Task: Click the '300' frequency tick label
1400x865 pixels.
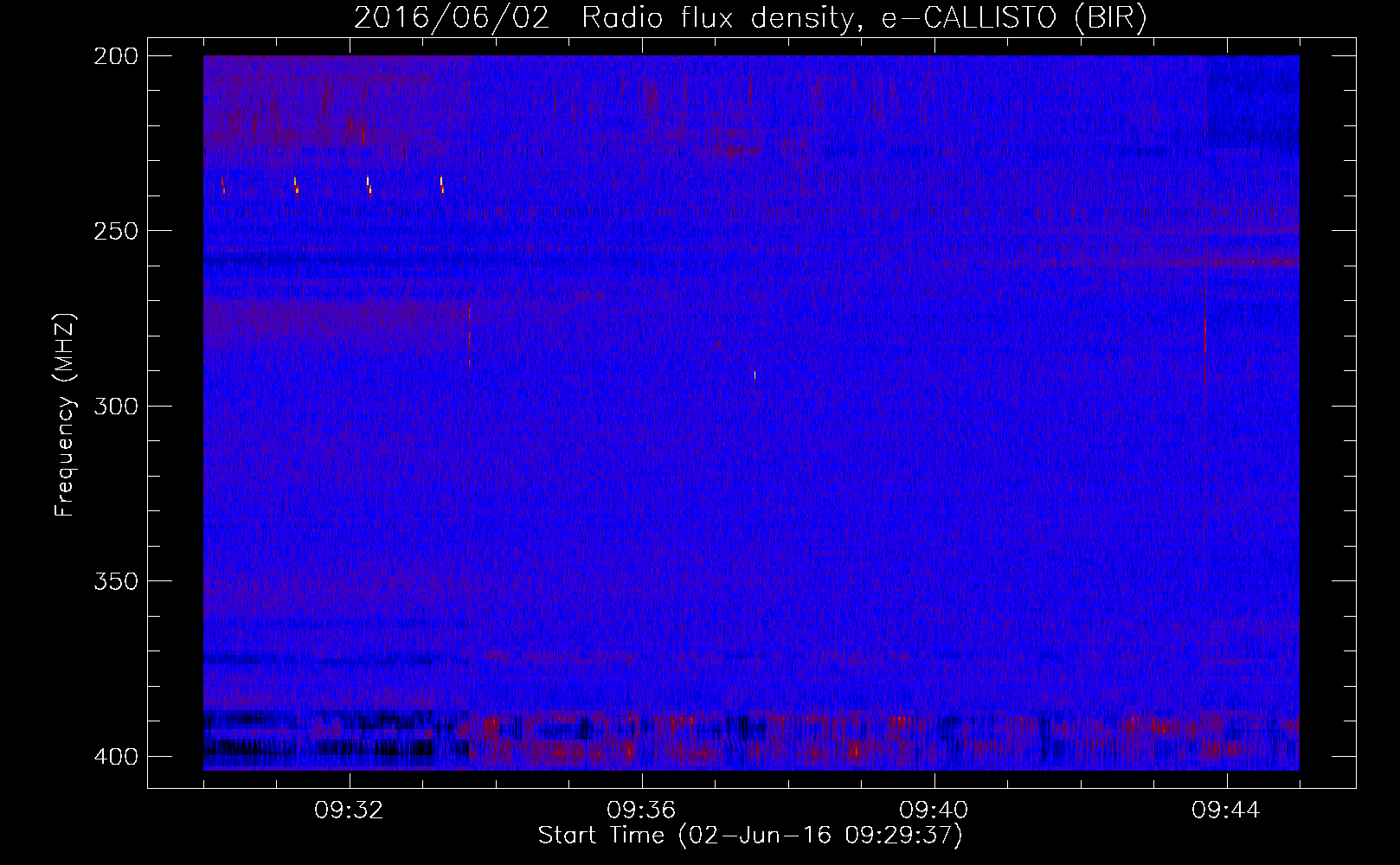Action: (115, 406)
